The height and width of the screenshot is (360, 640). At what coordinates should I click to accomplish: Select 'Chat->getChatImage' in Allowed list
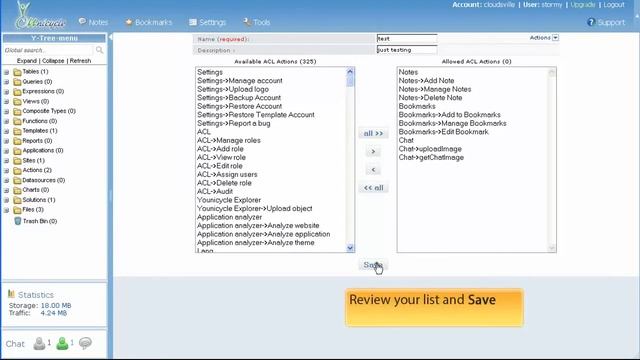tap(431, 158)
